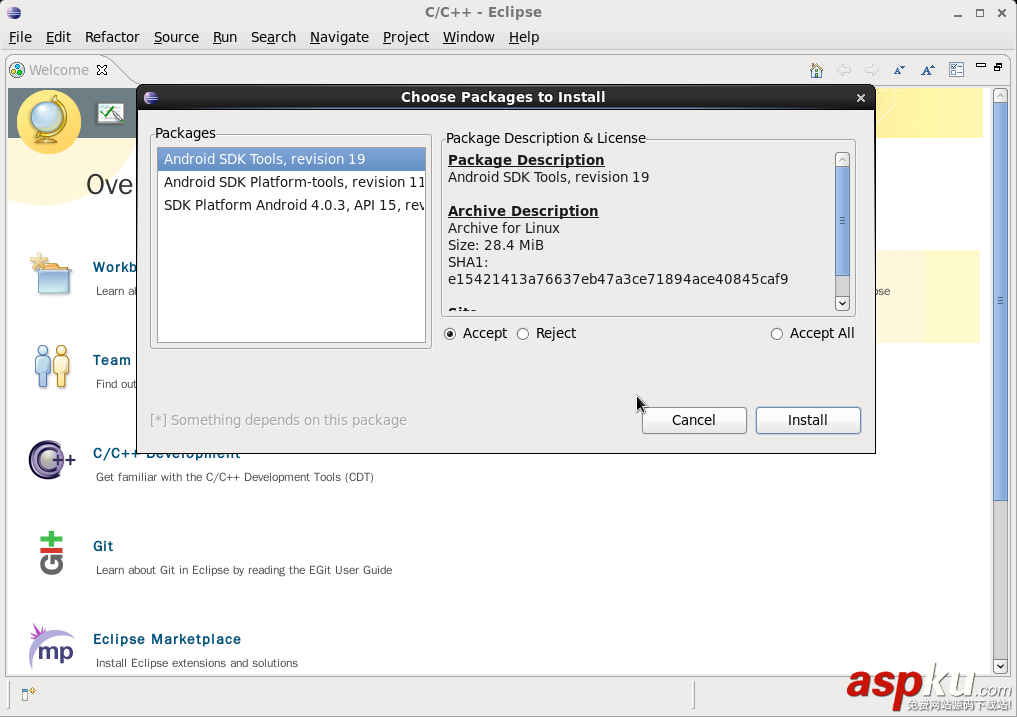Click the Reduce font size icon

point(899,70)
